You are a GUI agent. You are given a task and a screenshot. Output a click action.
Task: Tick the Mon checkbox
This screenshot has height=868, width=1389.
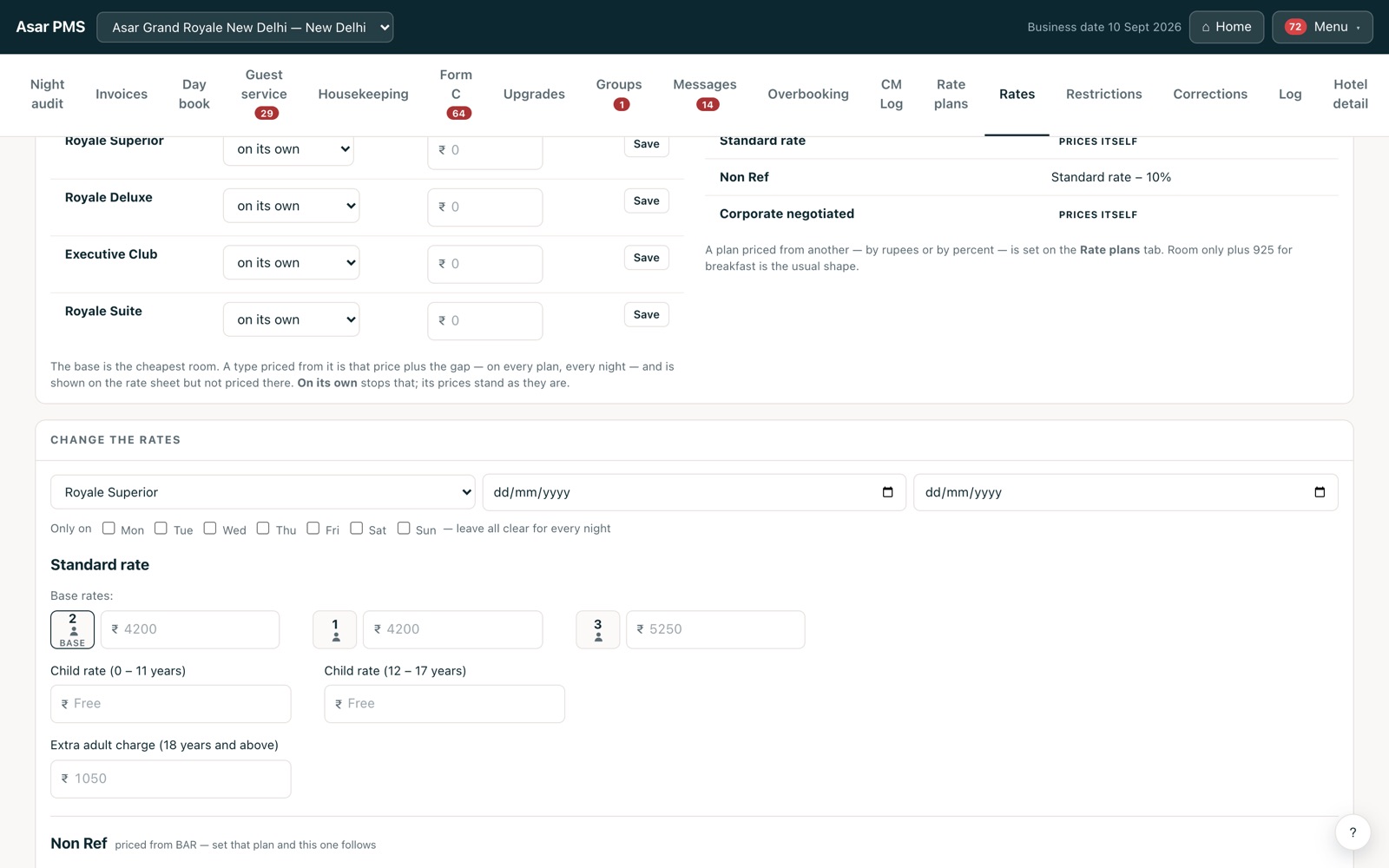109,528
